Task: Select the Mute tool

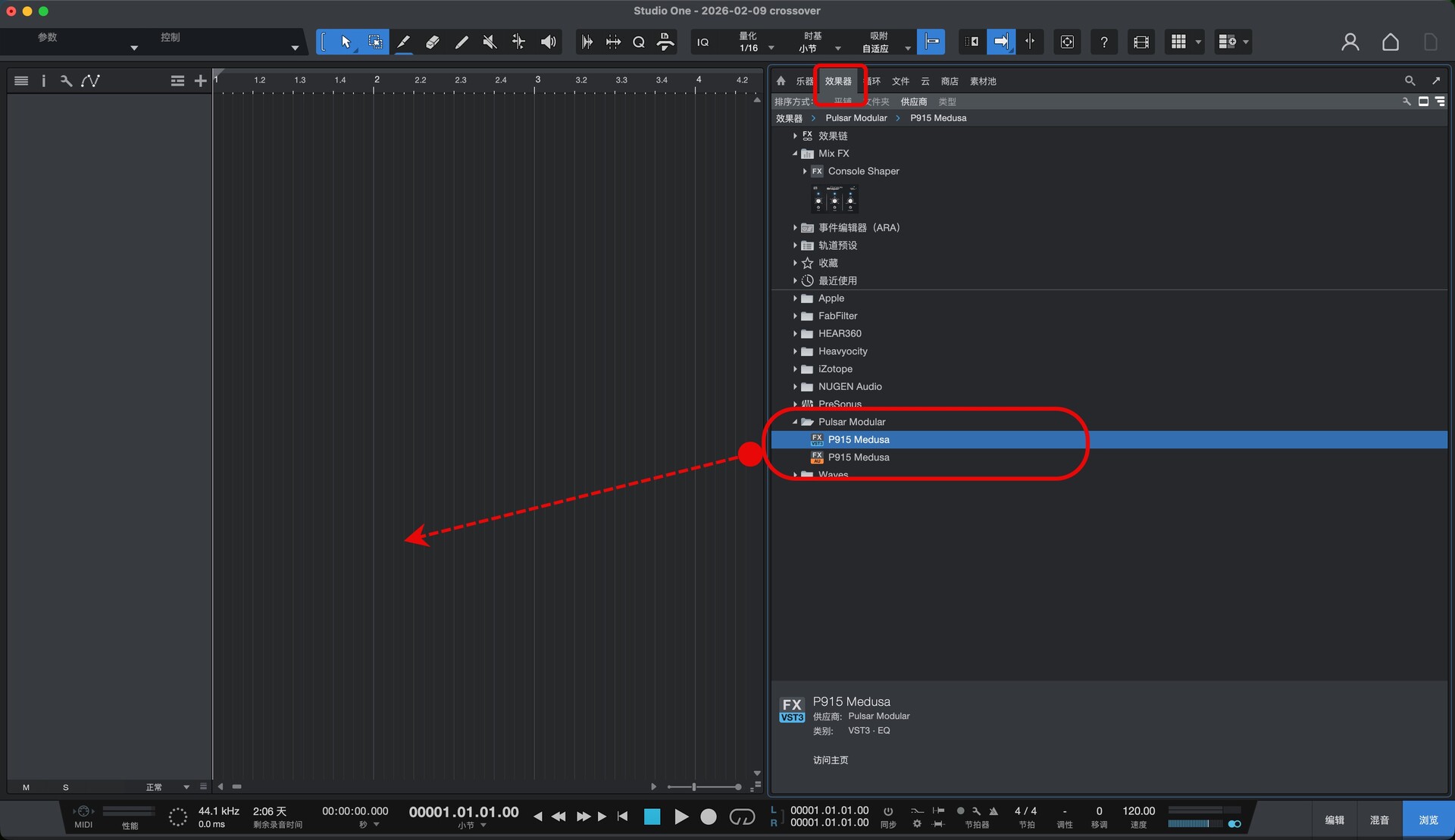Action: pyautogui.click(x=490, y=42)
